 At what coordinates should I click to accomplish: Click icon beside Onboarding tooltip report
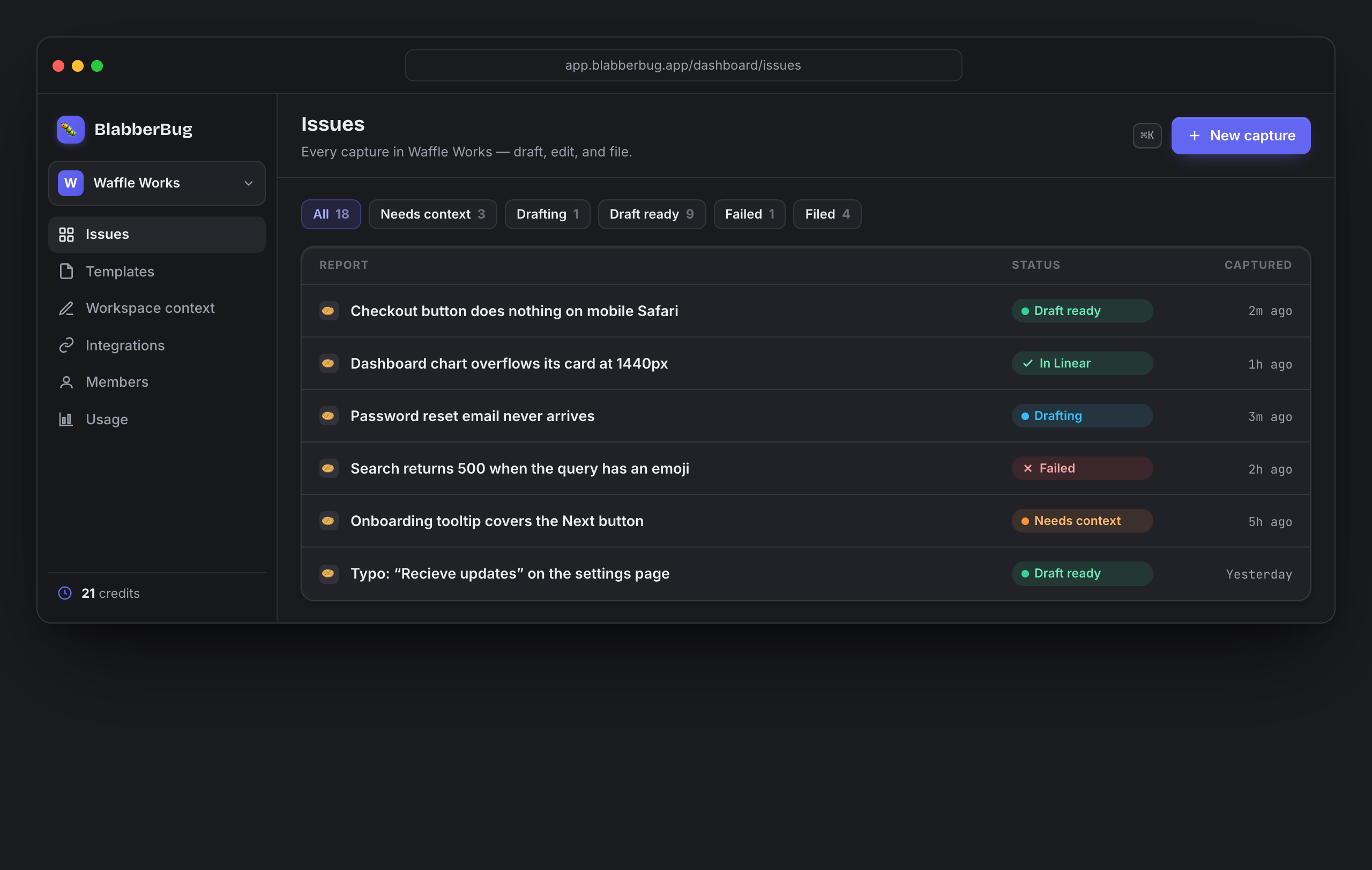[328, 520]
